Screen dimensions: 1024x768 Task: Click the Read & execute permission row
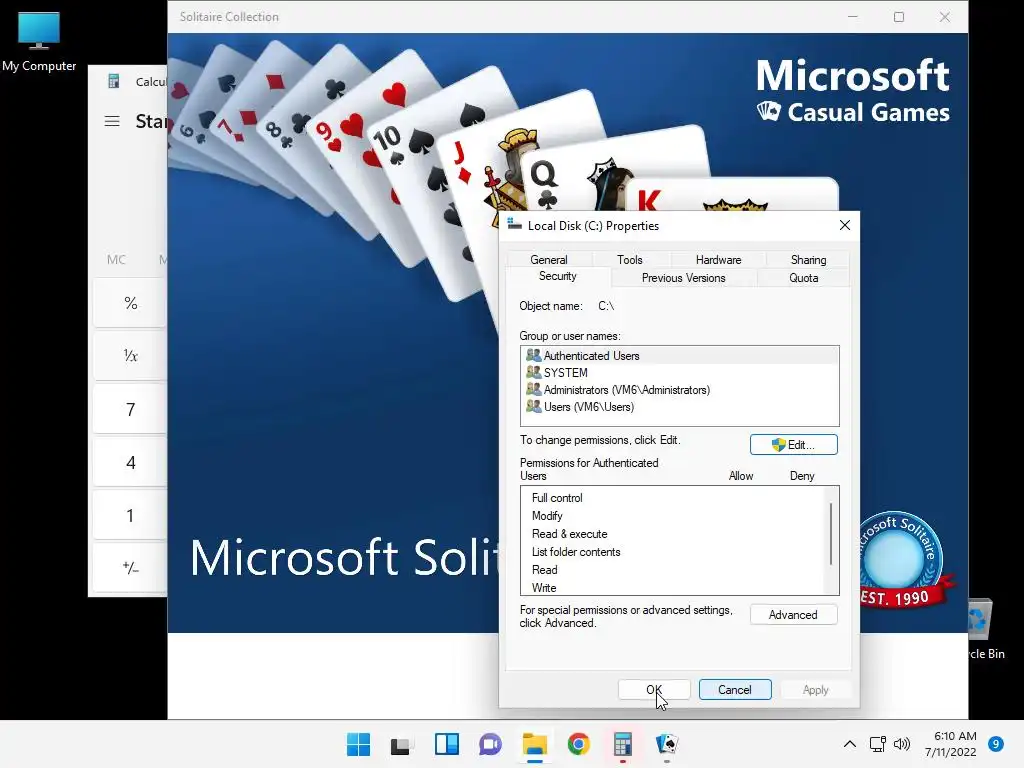tap(675, 534)
